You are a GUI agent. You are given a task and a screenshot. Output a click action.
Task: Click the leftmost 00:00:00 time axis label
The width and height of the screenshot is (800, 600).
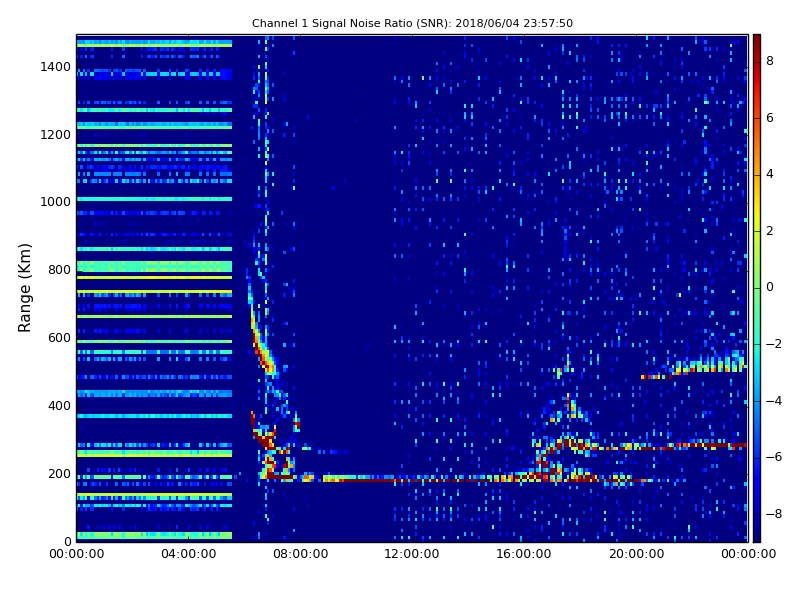coord(77,554)
